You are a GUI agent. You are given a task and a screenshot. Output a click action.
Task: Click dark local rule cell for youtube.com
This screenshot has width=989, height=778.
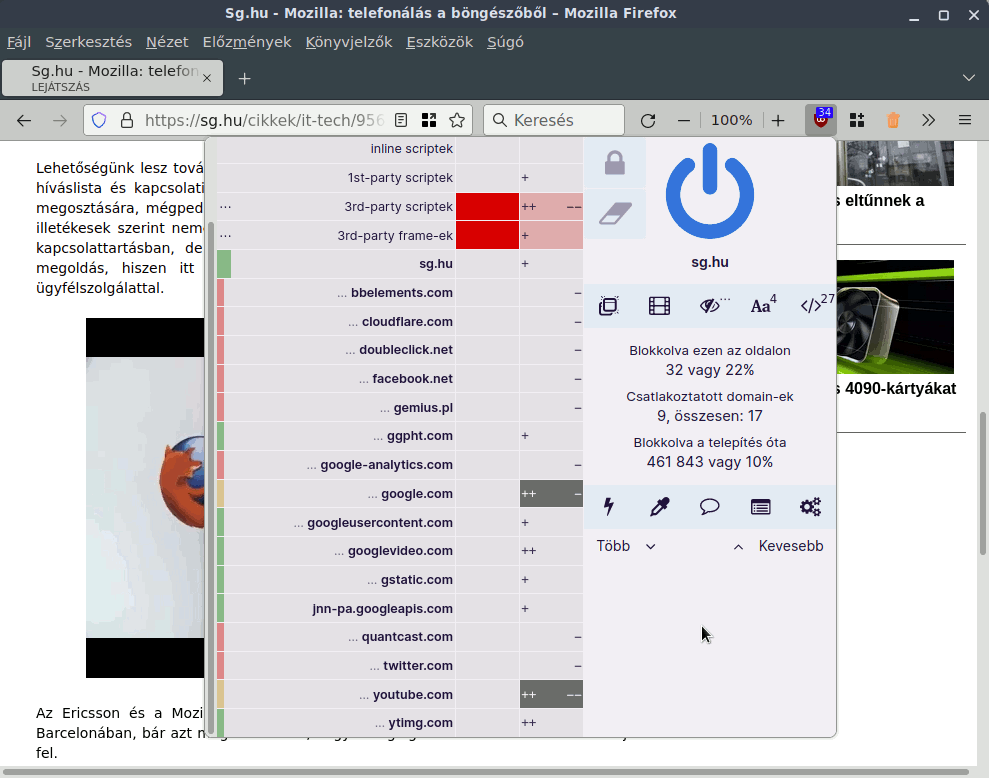[x=551, y=695]
